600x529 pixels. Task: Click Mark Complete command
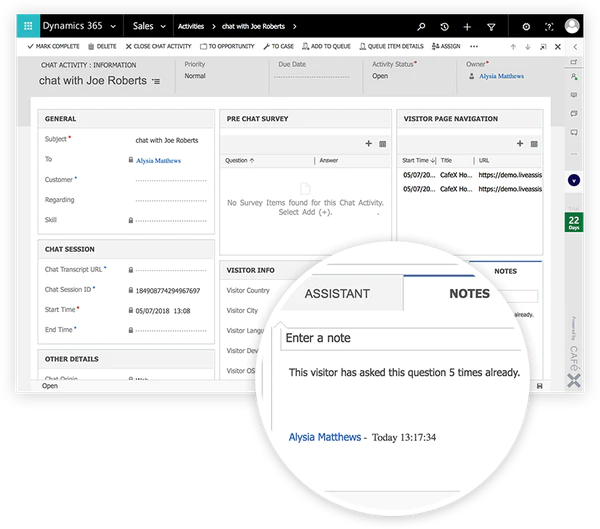pyautogui.click(x=53, y=46)
